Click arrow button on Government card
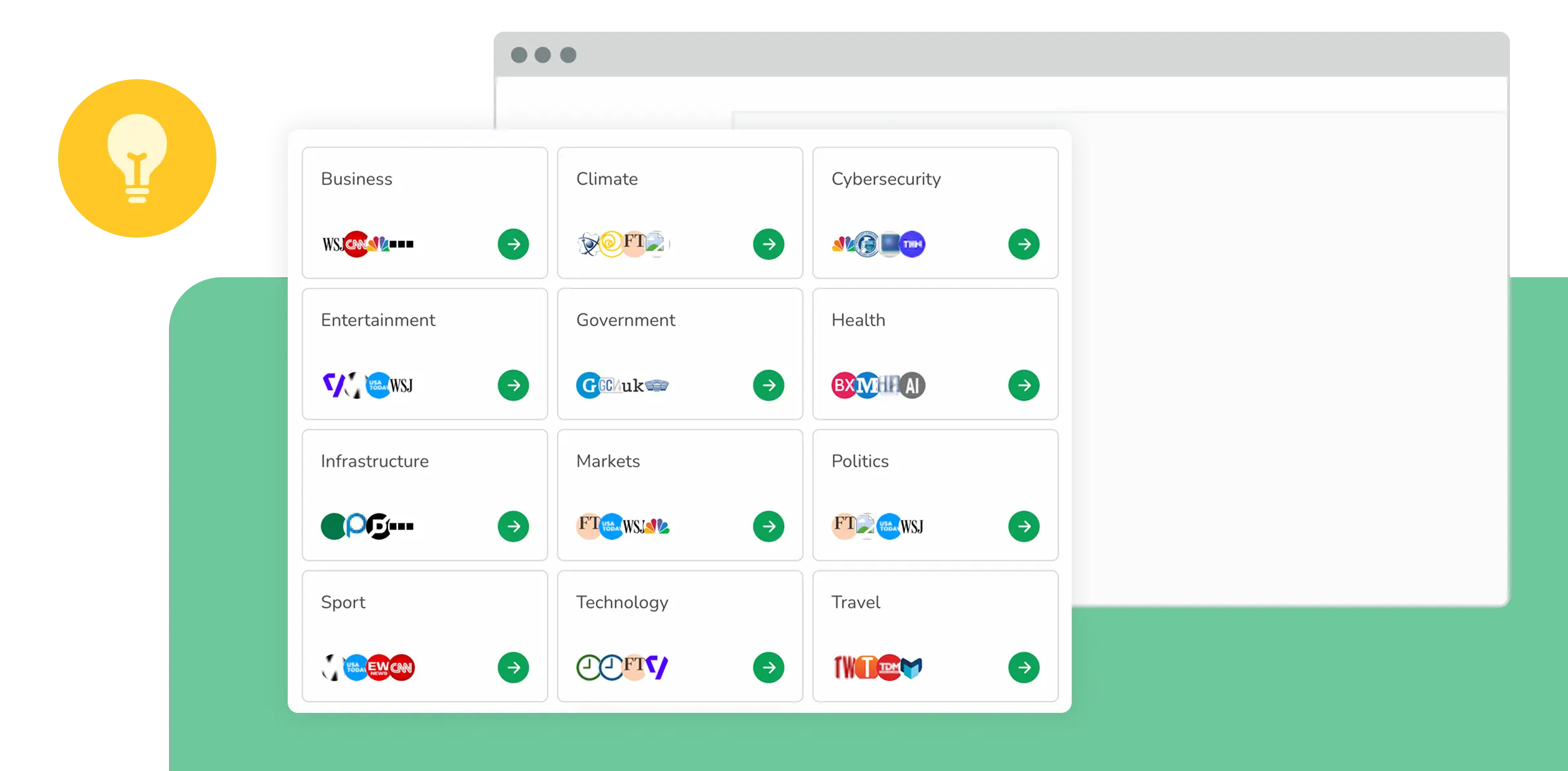The width and height of the screenshot is (1568, 771). 768,385
